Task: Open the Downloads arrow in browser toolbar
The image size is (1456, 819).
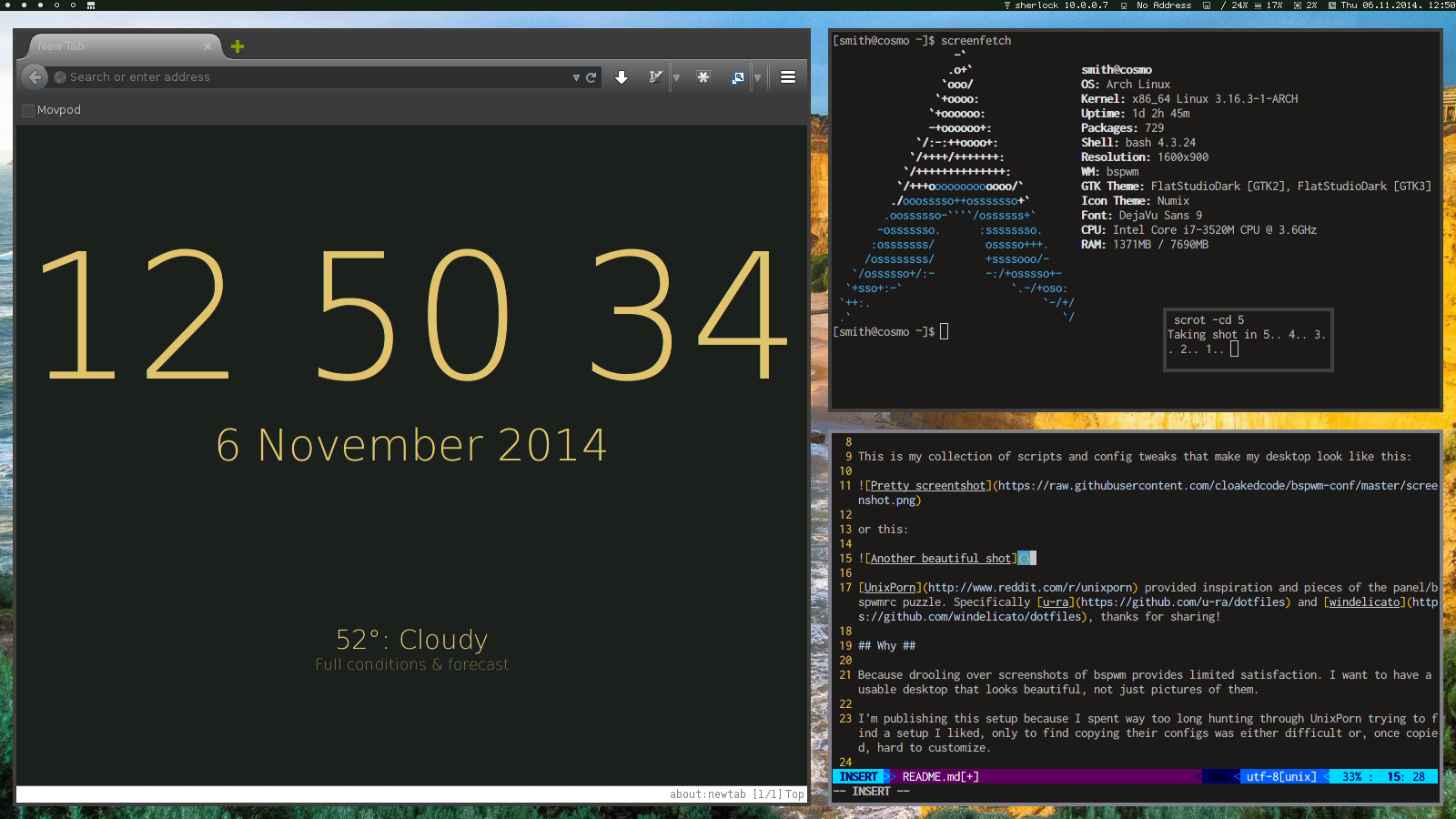Action: (622, 77)
